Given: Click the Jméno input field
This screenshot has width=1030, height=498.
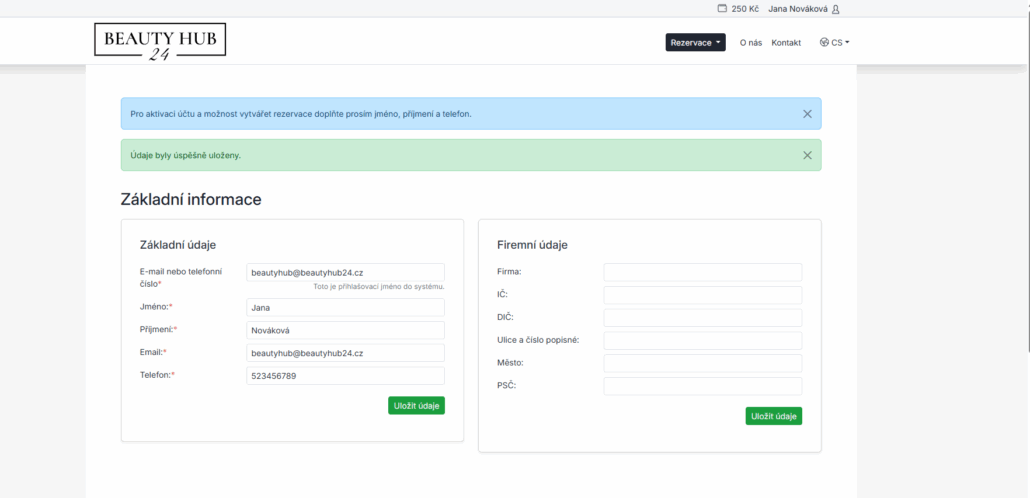Looking at the screenshot, I should (345, 308).
